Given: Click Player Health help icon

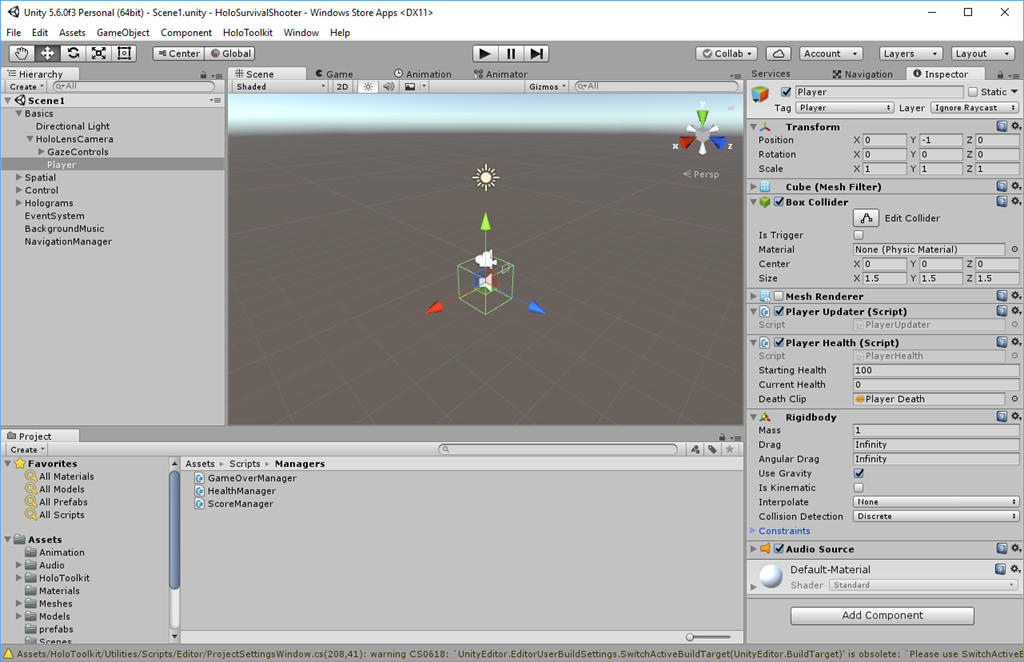Looking at the screenshot, I should 1002,342.
